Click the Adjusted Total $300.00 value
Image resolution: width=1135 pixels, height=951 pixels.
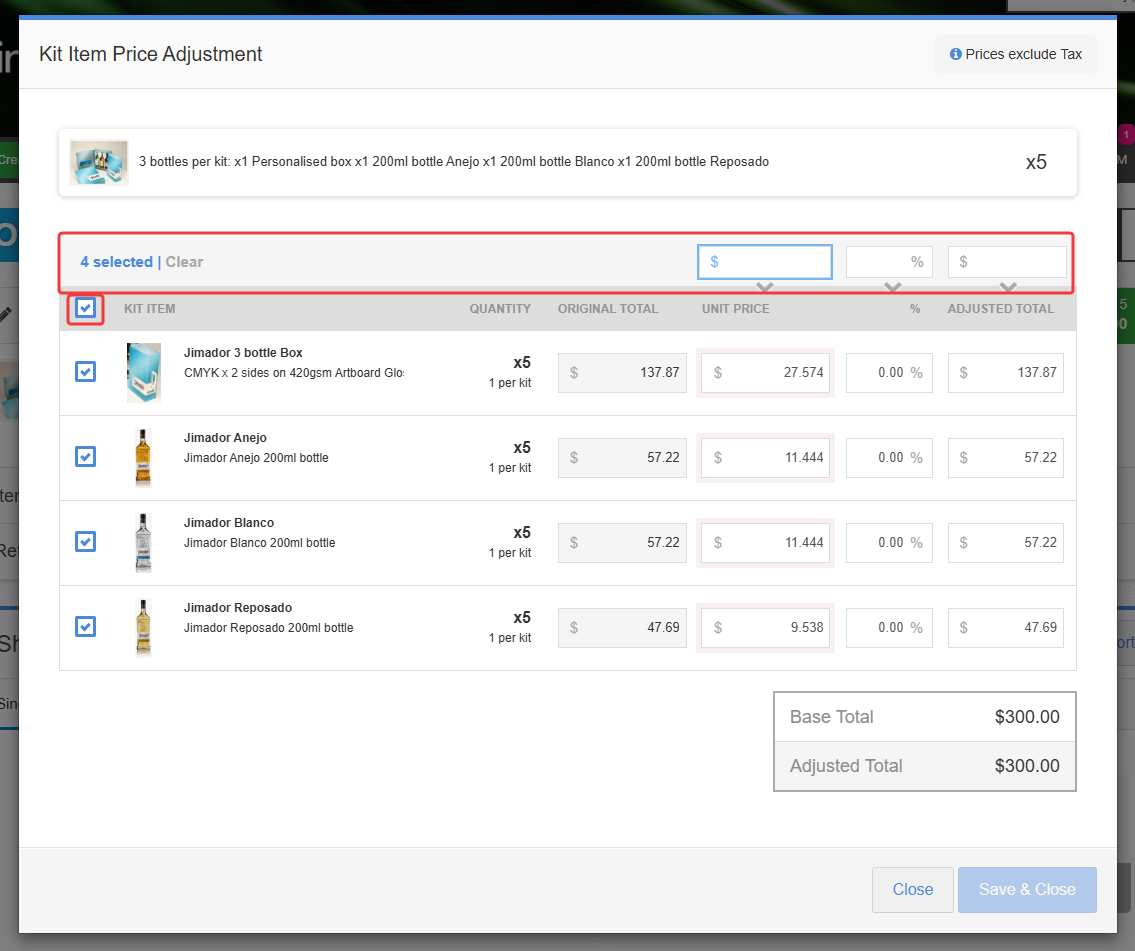(1026, 766)
